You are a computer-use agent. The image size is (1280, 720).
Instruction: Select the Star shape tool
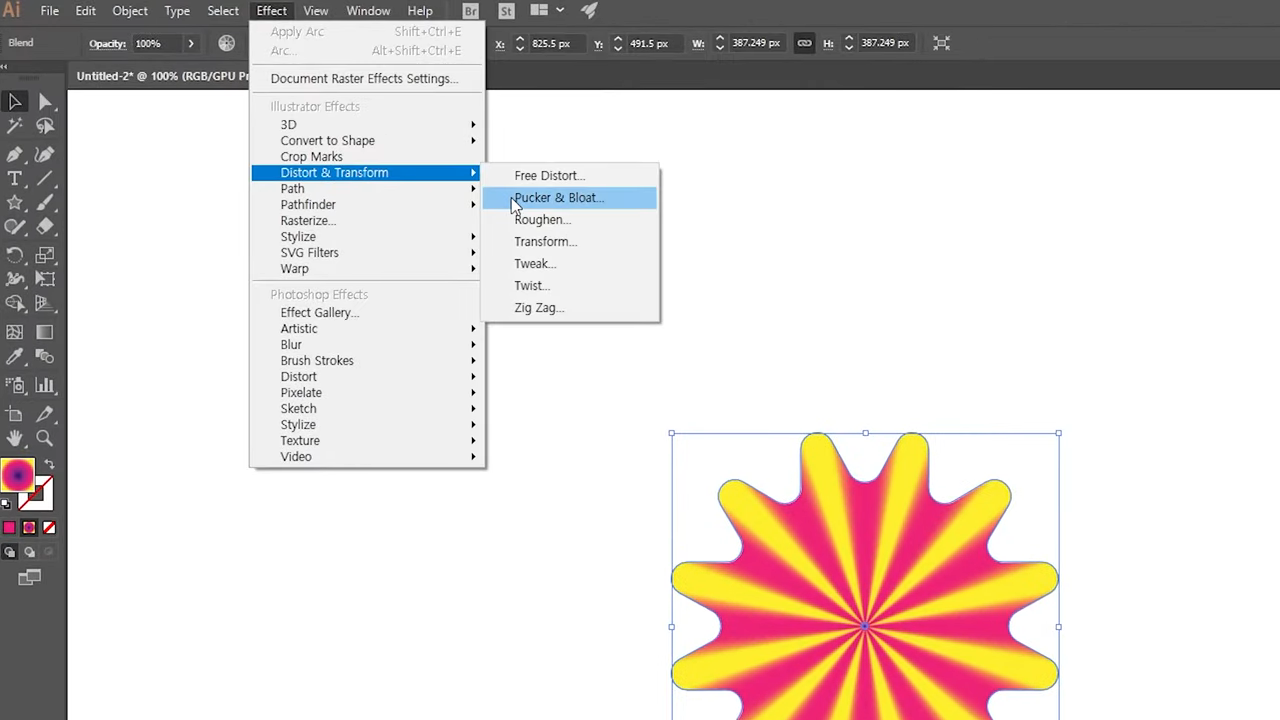coord(15,203)
